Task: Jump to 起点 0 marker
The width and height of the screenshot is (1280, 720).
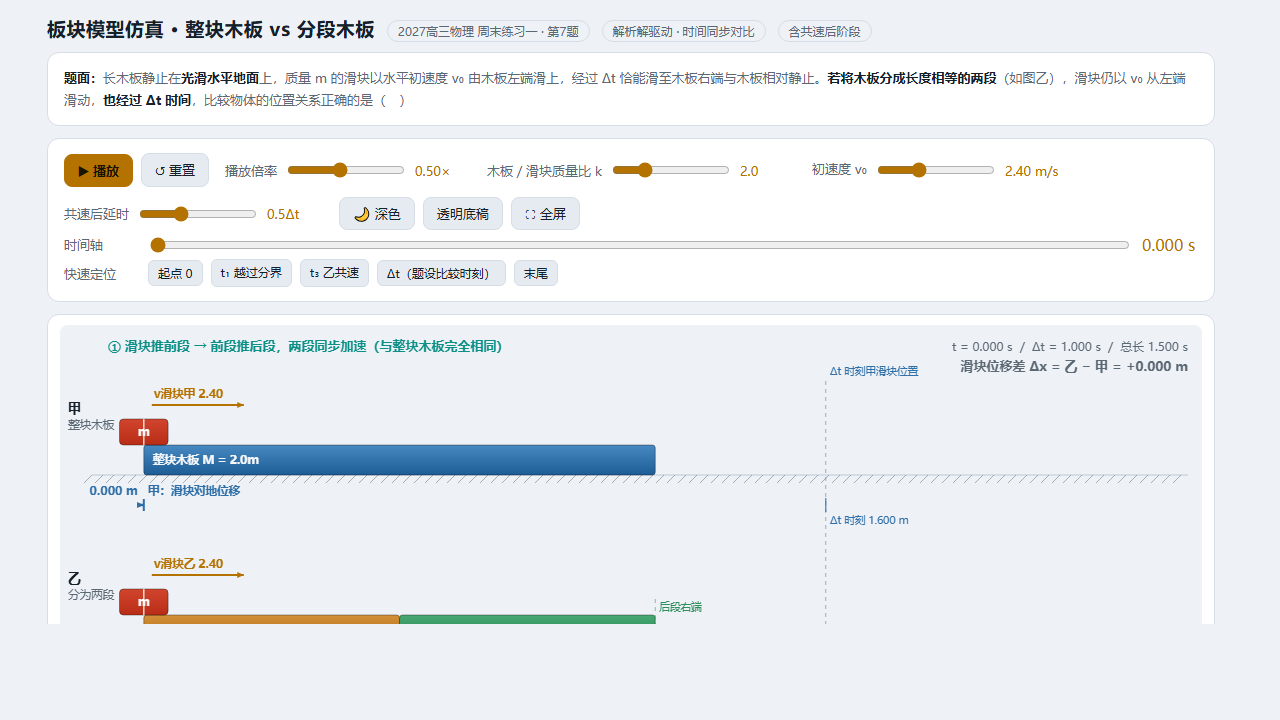Action: coord(175,273)
